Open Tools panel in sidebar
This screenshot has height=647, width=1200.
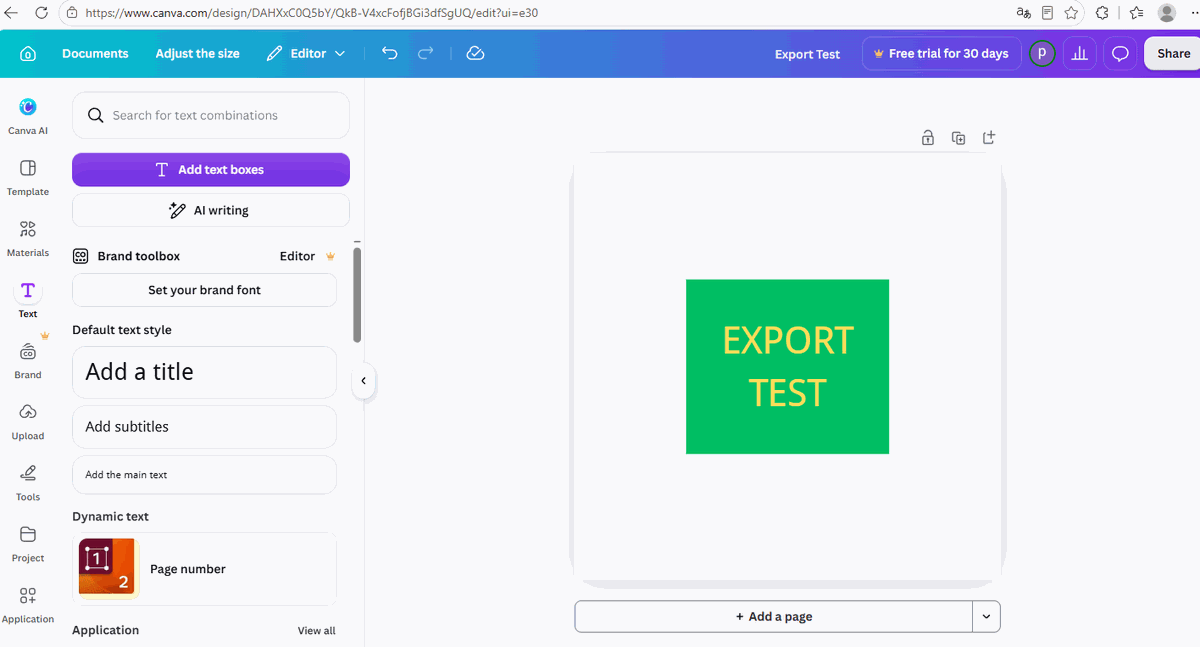click(x=28, y=483)
